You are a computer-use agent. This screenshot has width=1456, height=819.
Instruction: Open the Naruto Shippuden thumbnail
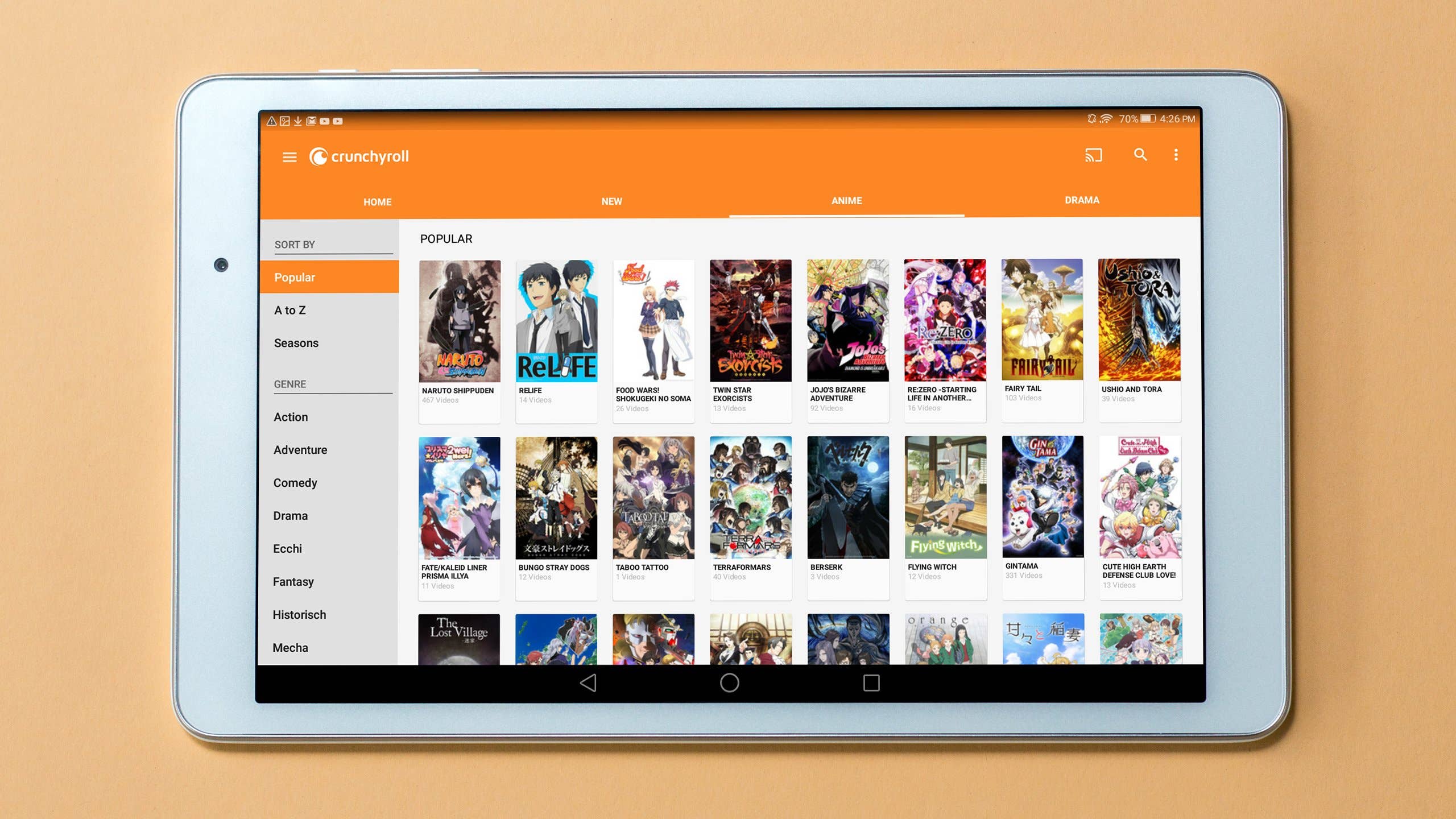[x=460, y=321]
